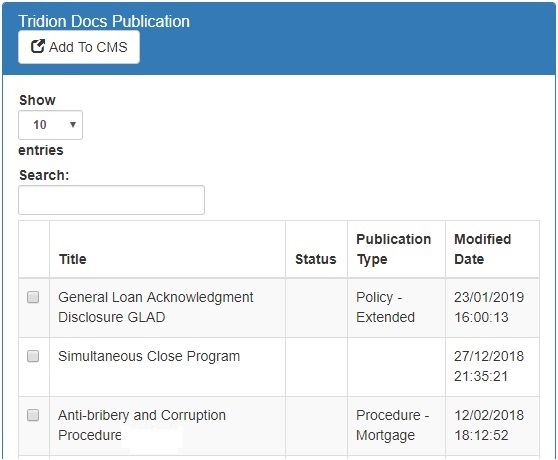558x460 pixels.
Task: Tick the Simultaneous Close Program checkbox
Action: [33, 356]
